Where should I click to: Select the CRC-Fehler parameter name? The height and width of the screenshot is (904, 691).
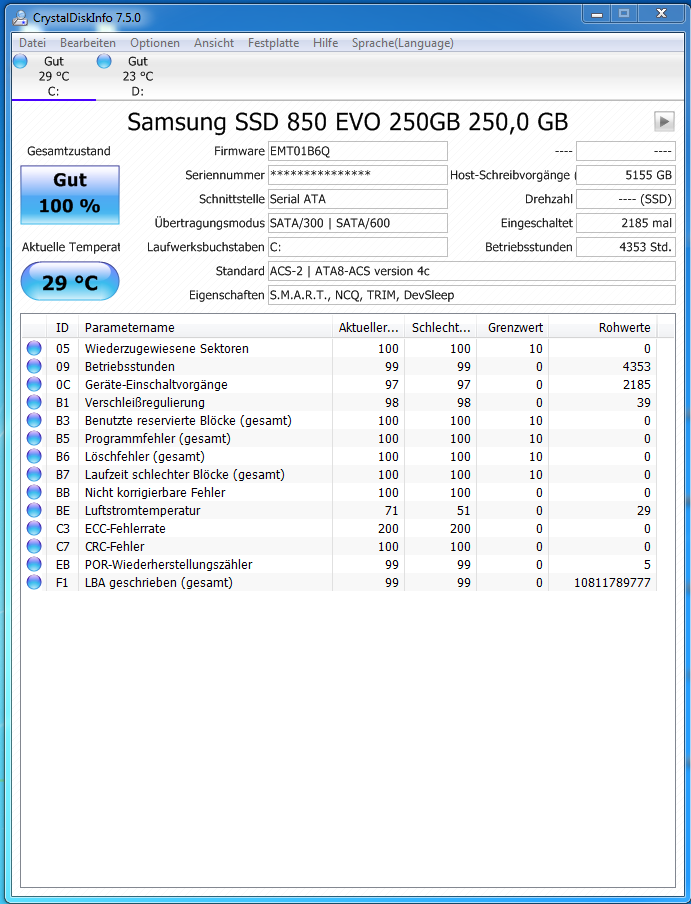(x=115, y=546)
